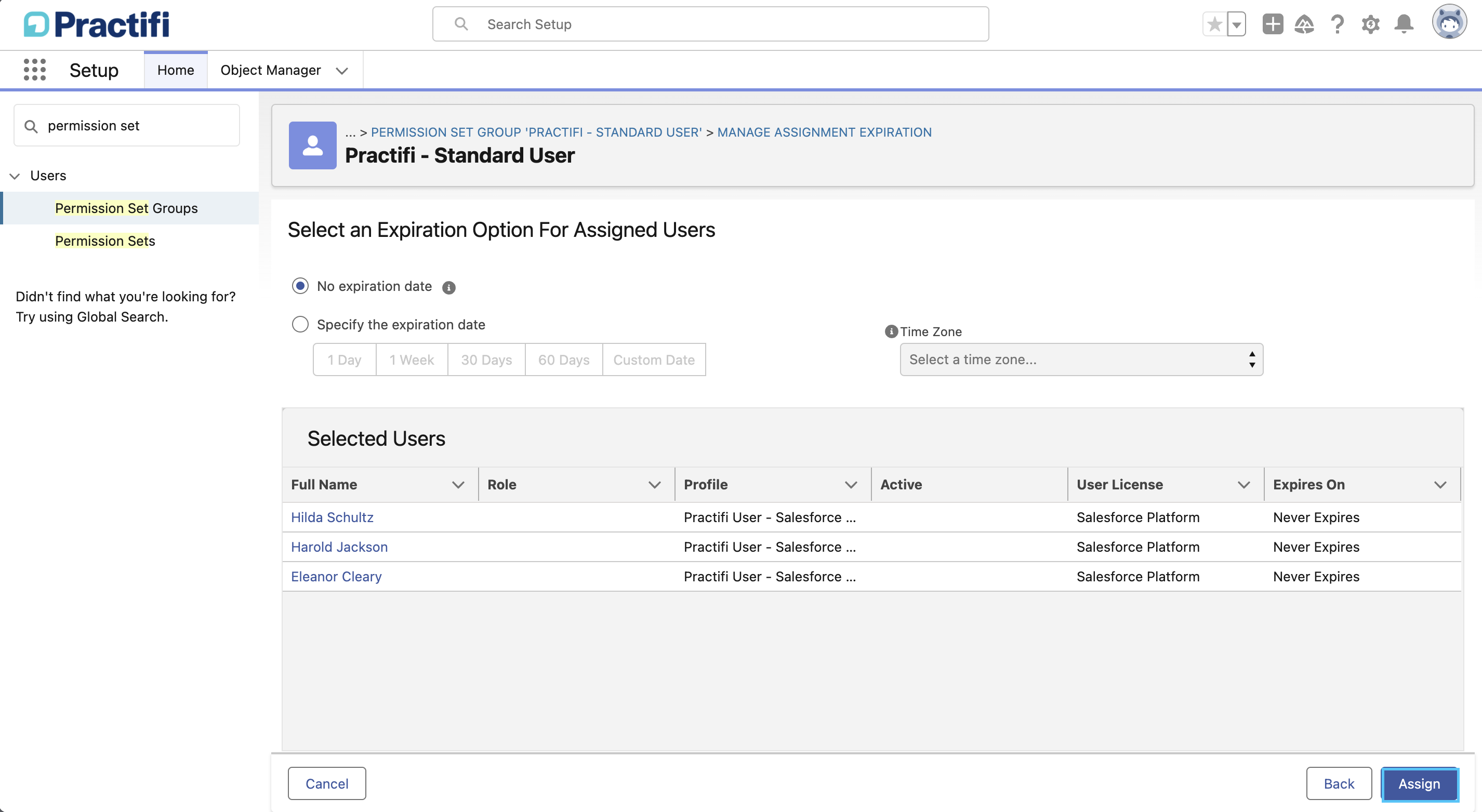Click the Assign button
Image resolution: width=1482 pixels, height=812 pixels.
point(1419,783)
